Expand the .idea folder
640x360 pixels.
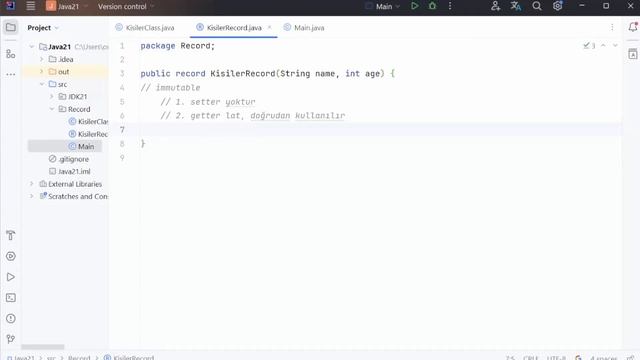tap(42, 59)
